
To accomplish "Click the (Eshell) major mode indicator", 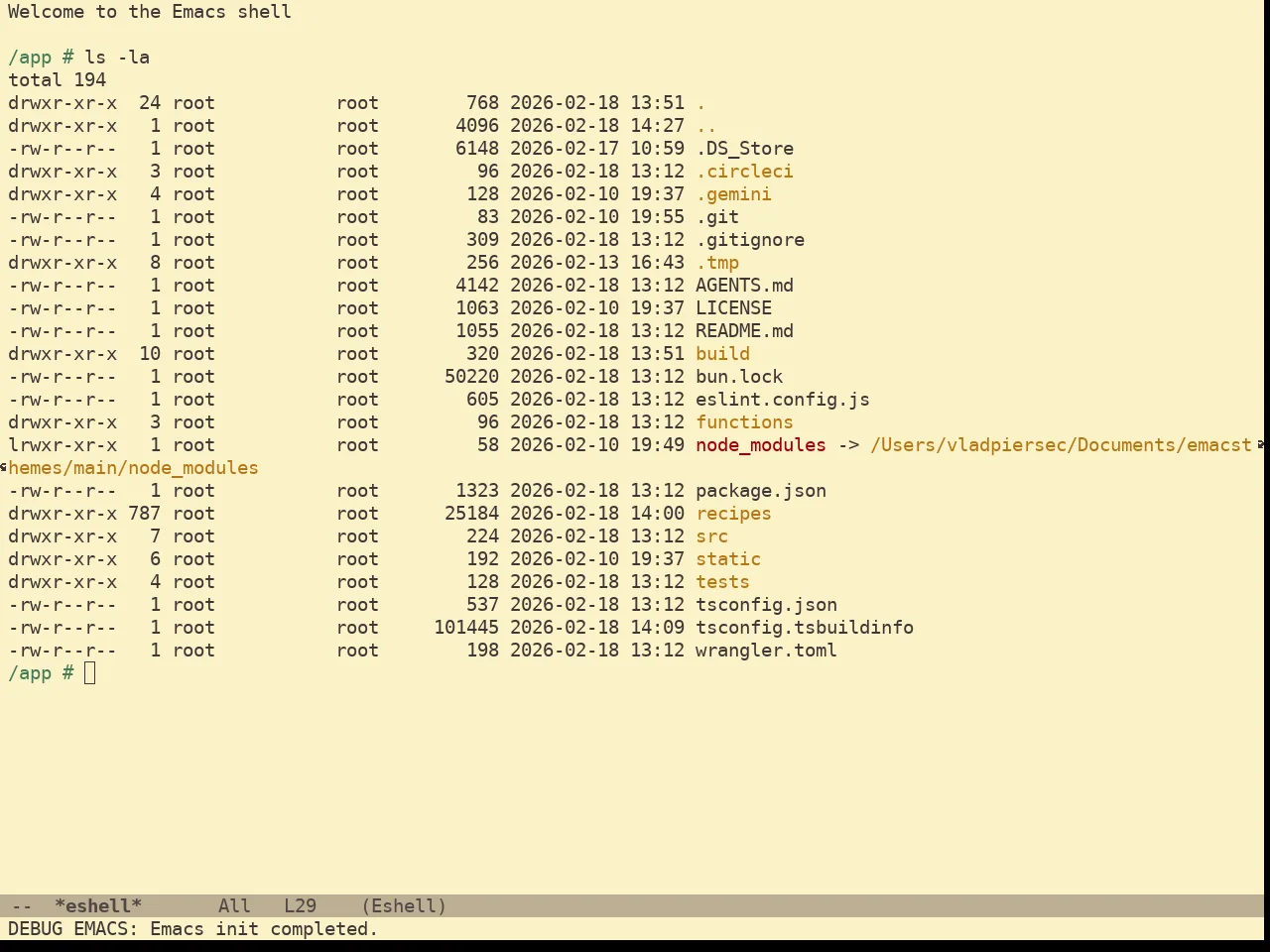I will point(404,906).
